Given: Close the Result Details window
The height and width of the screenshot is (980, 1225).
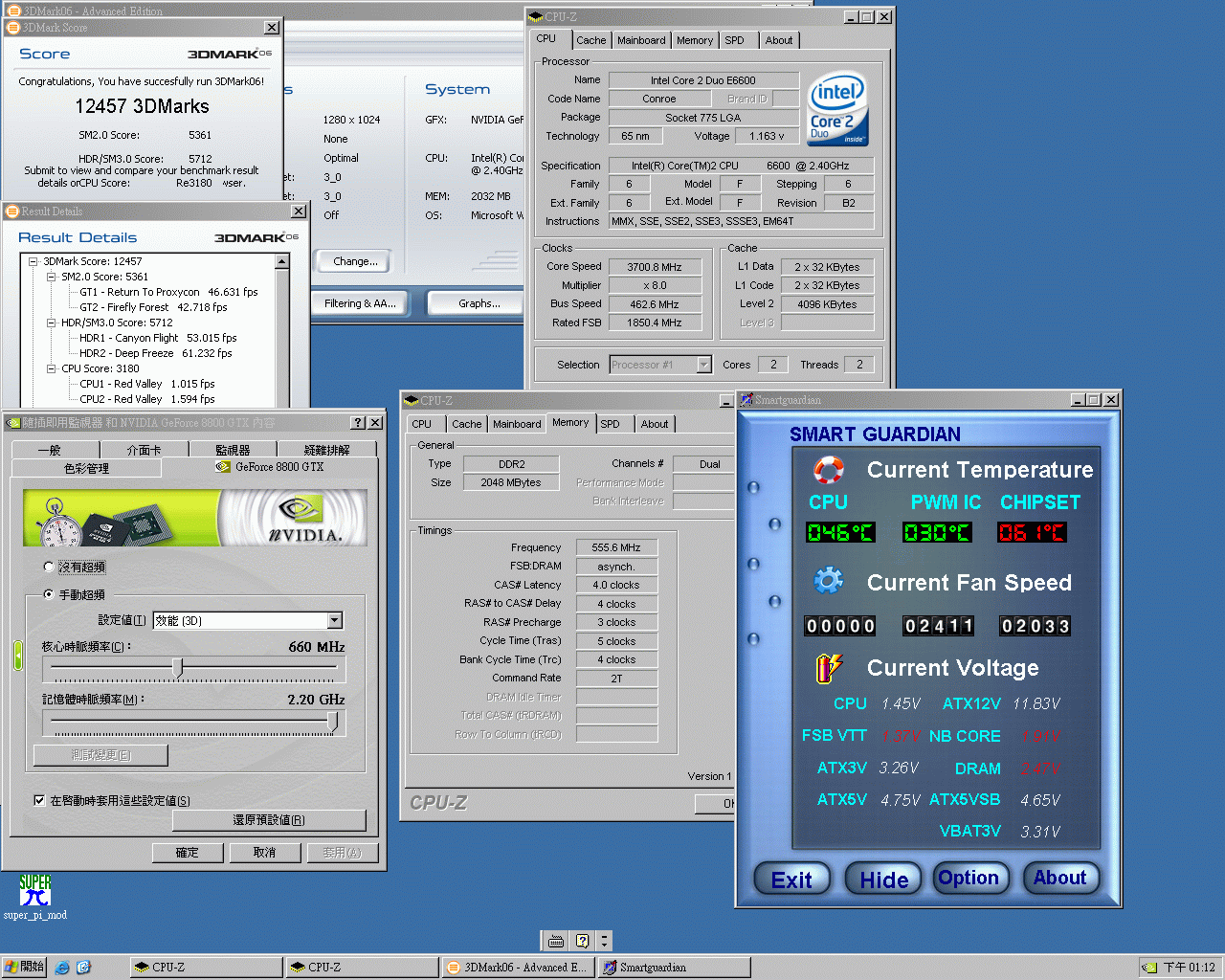Looking at the screenshot, I should click(299, 212).
